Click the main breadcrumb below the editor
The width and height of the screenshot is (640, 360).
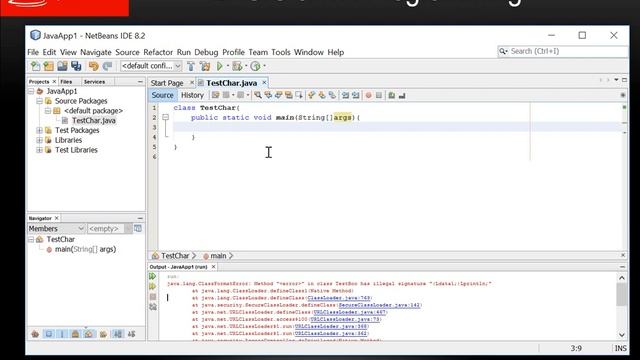pos(218,256)
